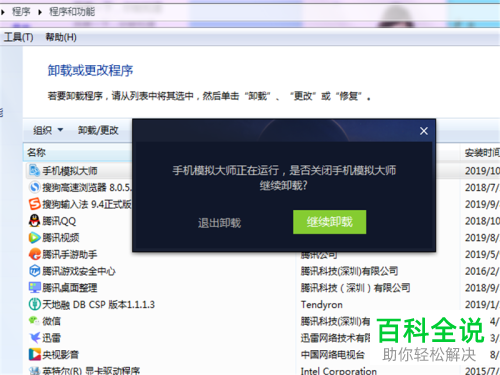The image size is (500, 375).
Task: Click 程序 in the breadcrumb path
Action: [x=21, y=12]
